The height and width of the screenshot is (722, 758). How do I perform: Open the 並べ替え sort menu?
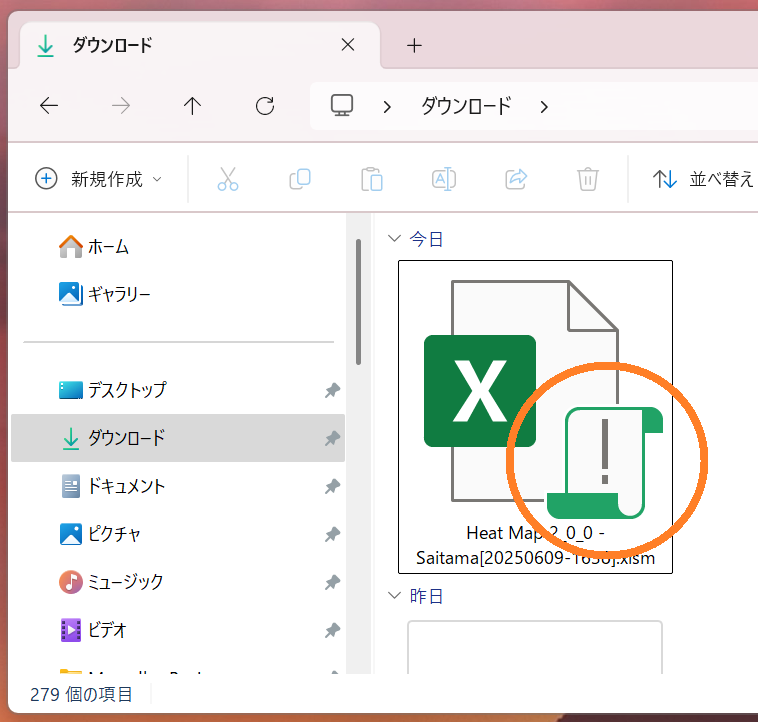point(703,179)
